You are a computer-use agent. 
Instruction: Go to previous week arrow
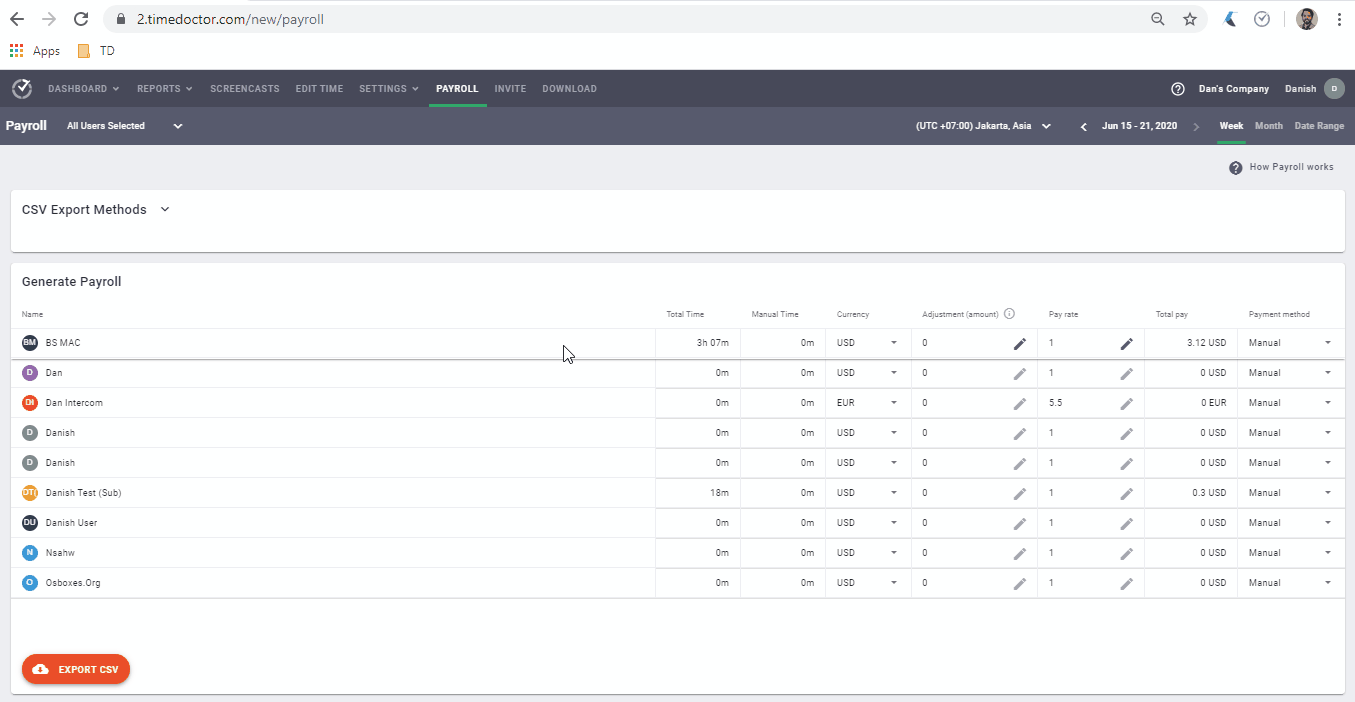coord(1083,126)
